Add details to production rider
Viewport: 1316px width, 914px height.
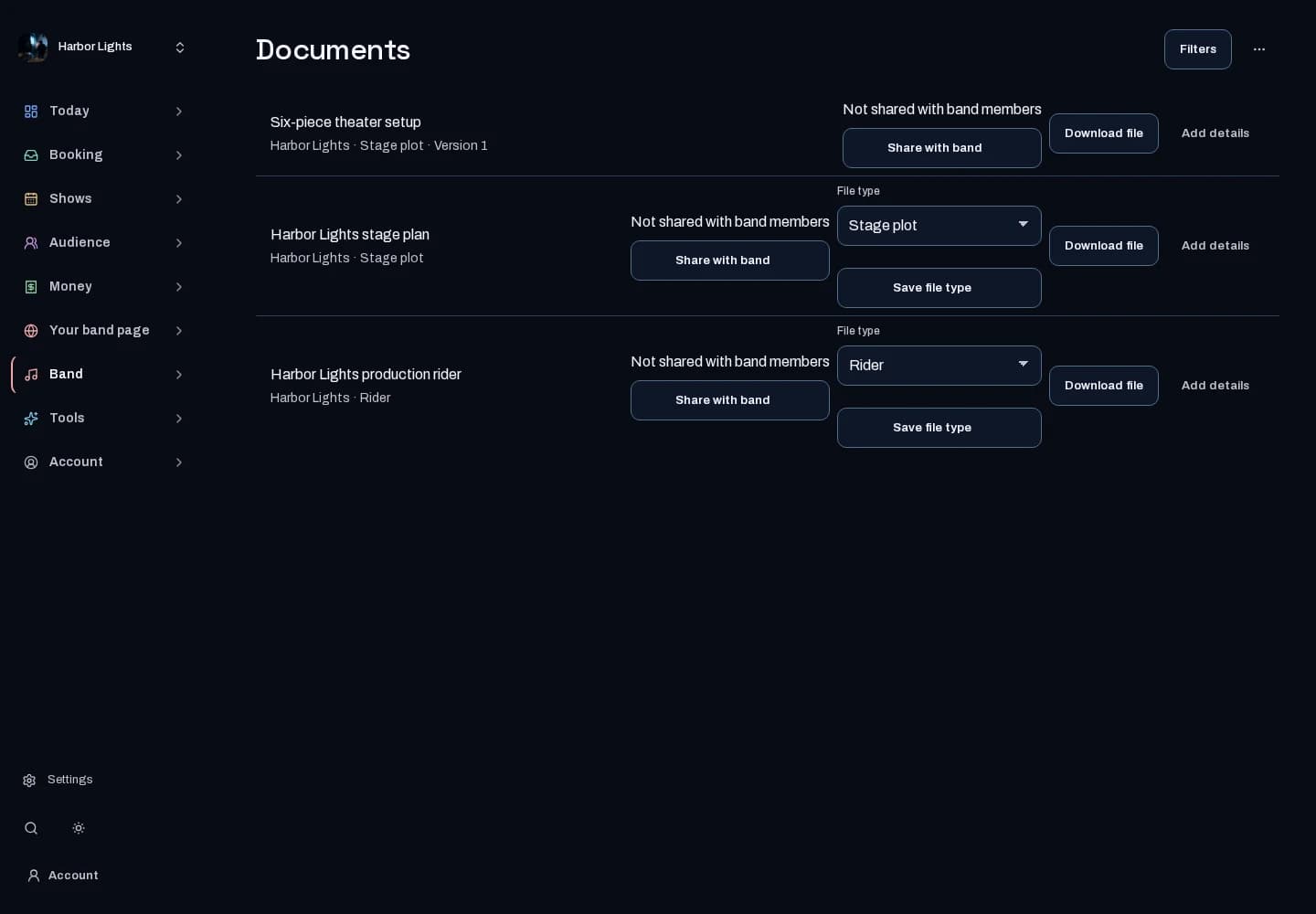tap(1215, 386)
